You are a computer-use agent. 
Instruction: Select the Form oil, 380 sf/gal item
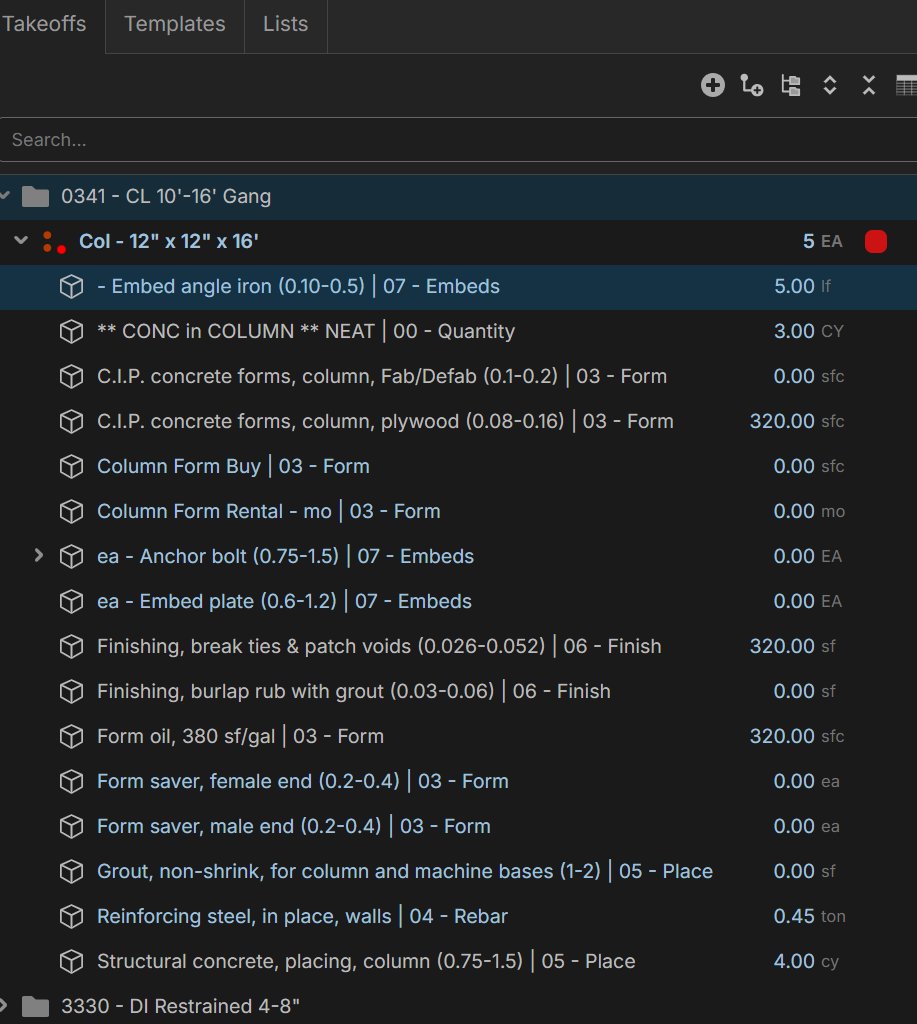point(240,737)
